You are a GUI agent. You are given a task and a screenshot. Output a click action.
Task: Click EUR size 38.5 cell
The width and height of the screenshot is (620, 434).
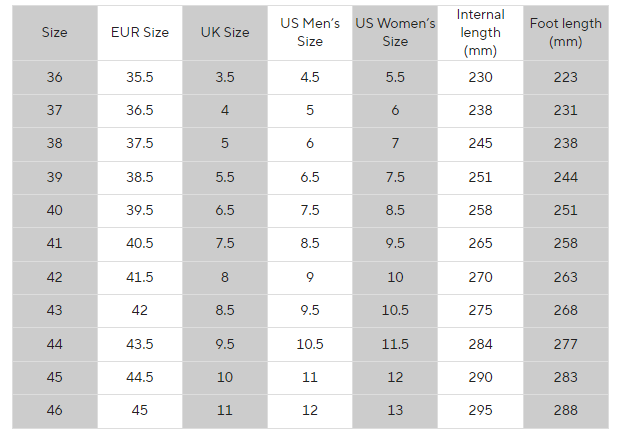[140, 177]
